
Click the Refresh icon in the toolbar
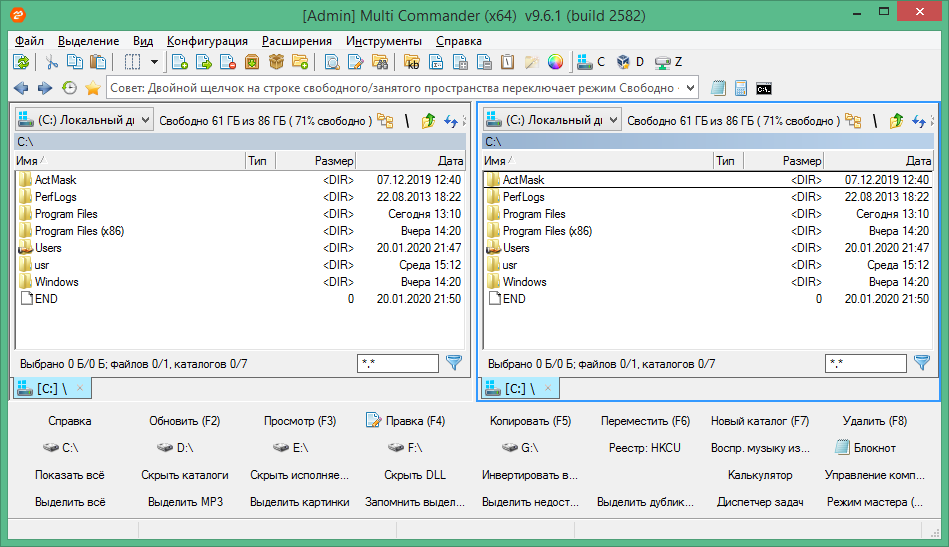click(21, 62)
